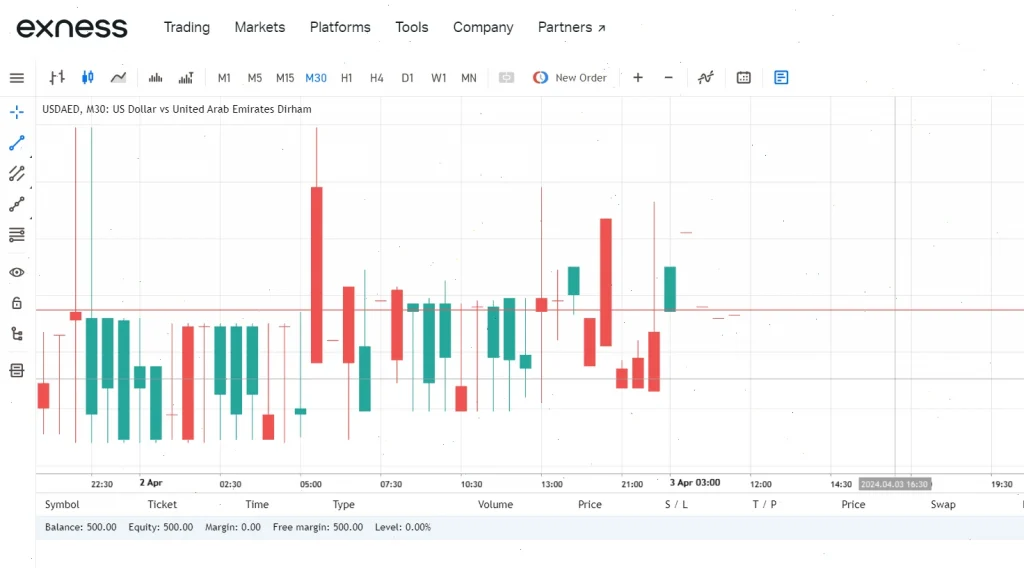The image size is (1024, 568).
Task: Click the New Order button
Action: coord(569,78)
